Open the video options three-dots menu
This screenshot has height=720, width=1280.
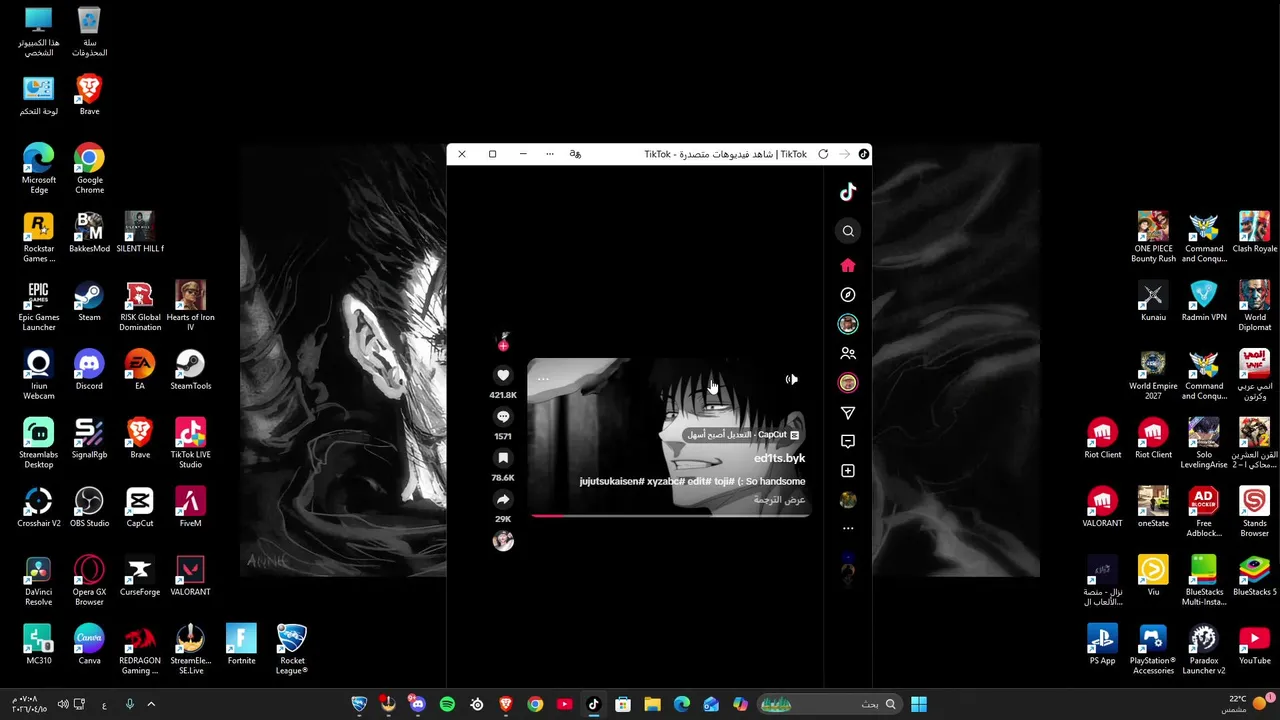pos(543,379)
